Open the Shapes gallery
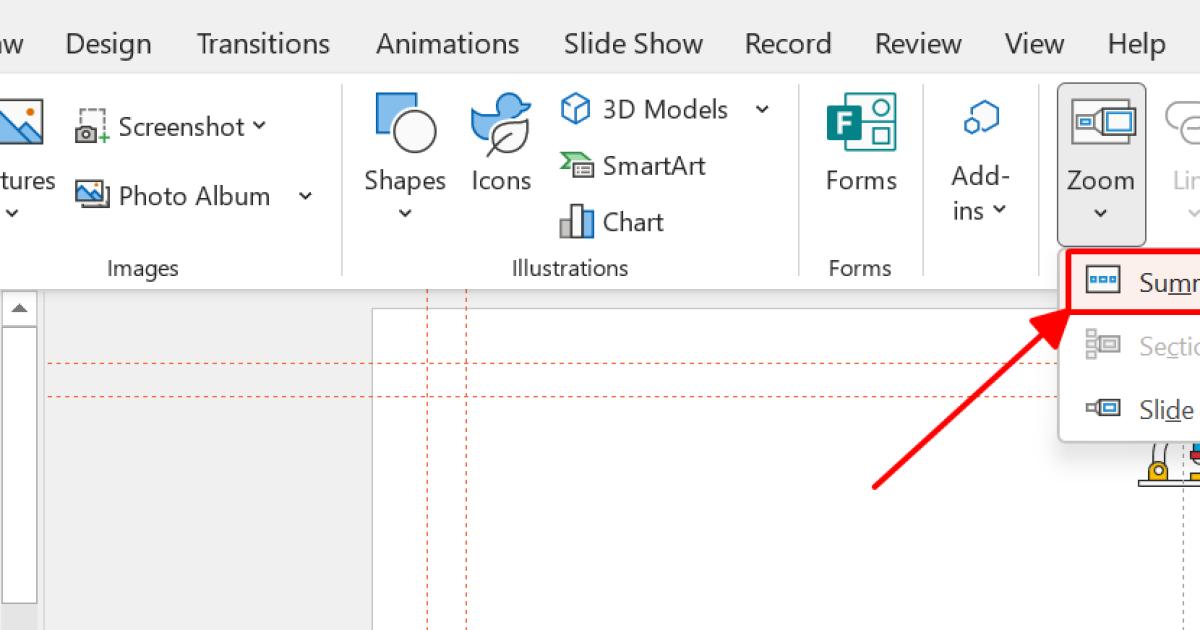 [404, 145]
